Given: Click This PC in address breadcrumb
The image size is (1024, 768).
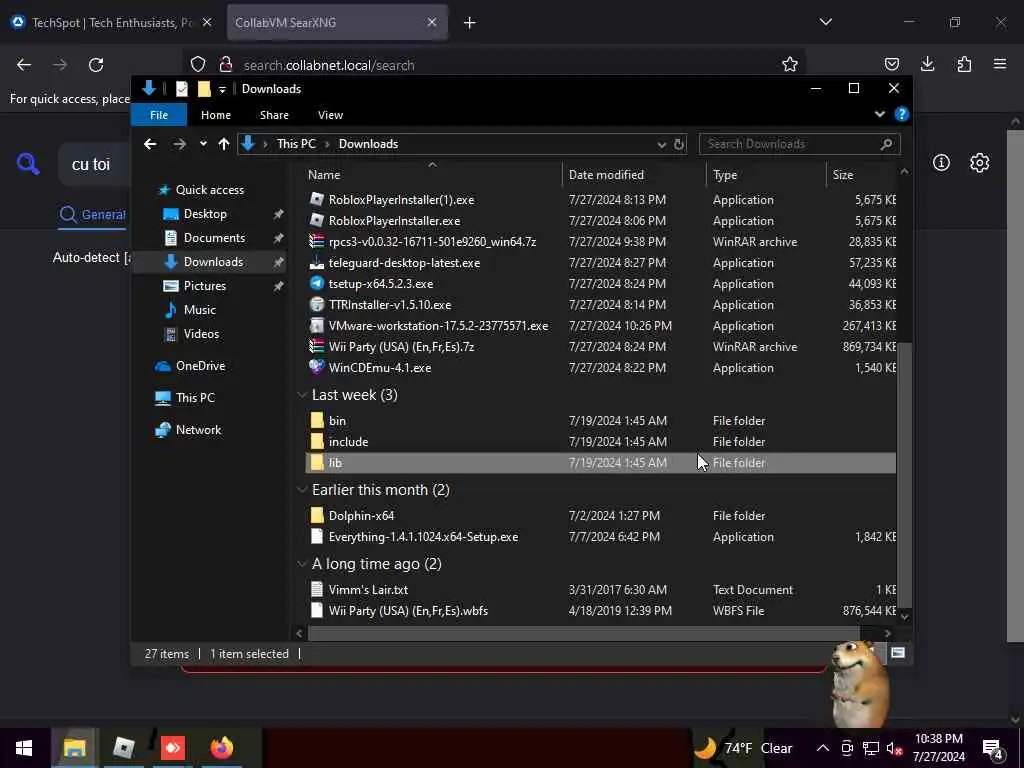Looking at the screenshot, I should pyautogui.click(x=296, y=144).
